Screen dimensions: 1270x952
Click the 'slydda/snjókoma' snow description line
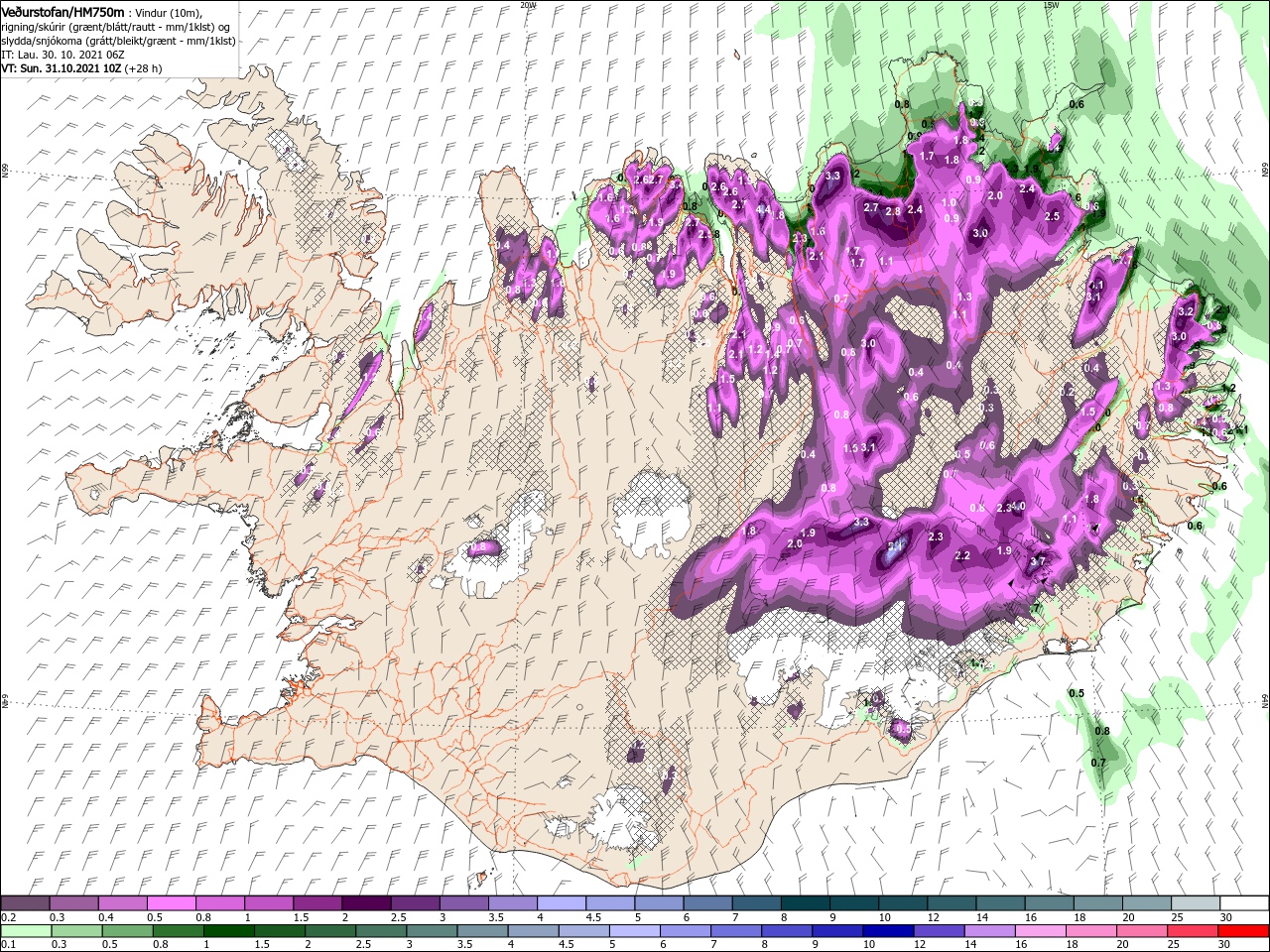[x=117, y=41]
